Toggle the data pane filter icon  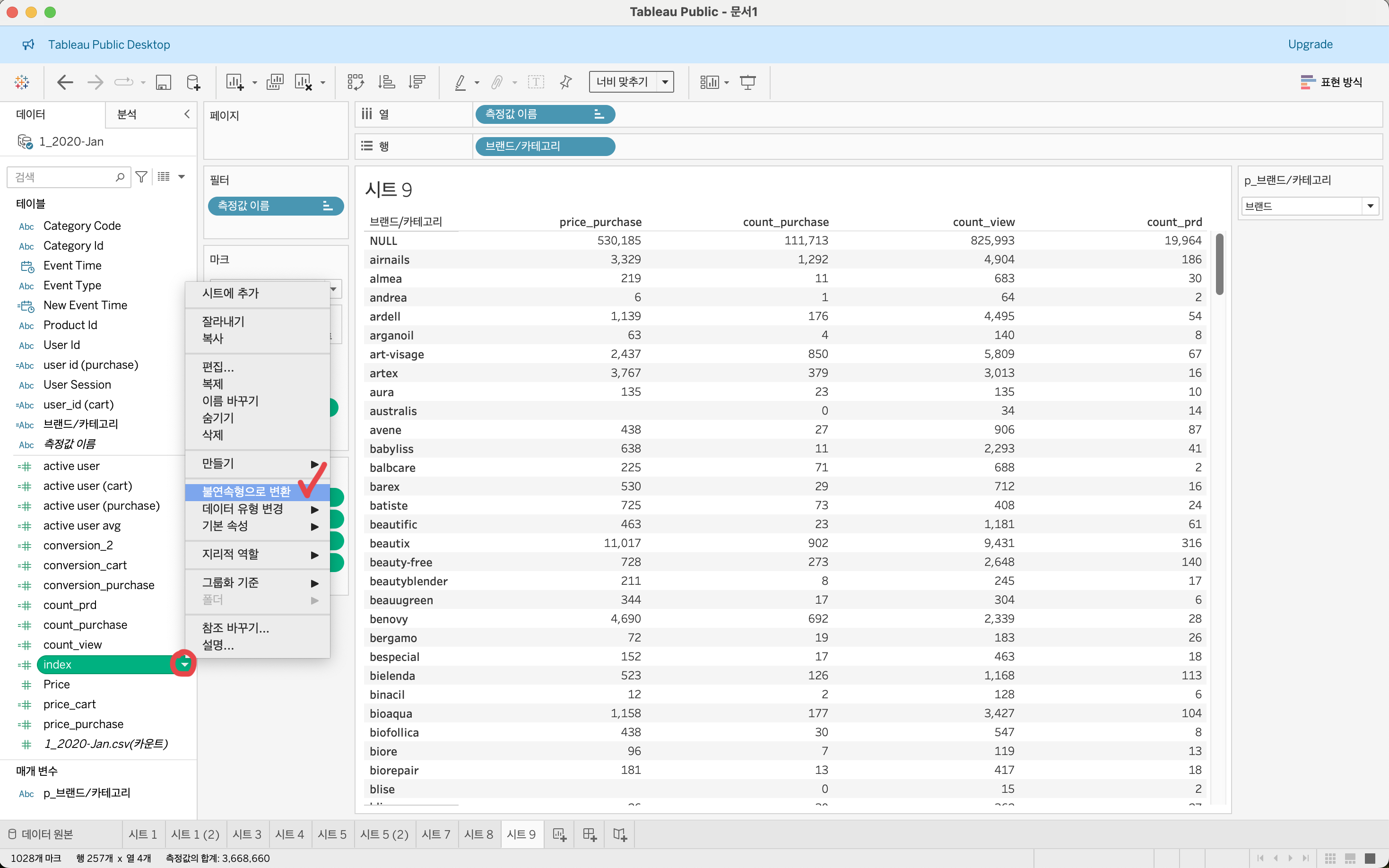point(141,177)
